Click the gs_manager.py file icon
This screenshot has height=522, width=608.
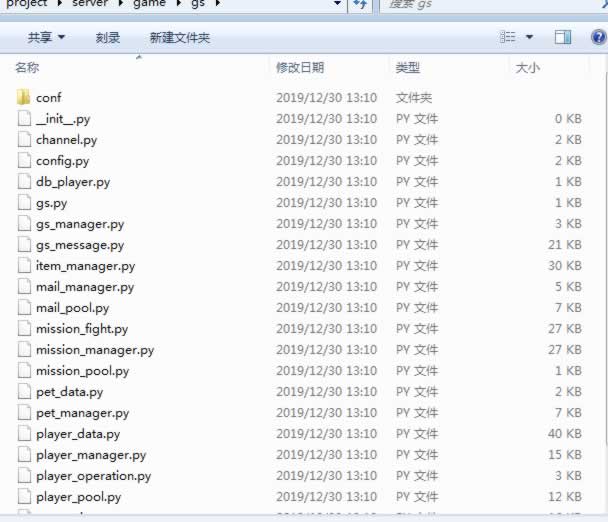[x=25, y=224]
